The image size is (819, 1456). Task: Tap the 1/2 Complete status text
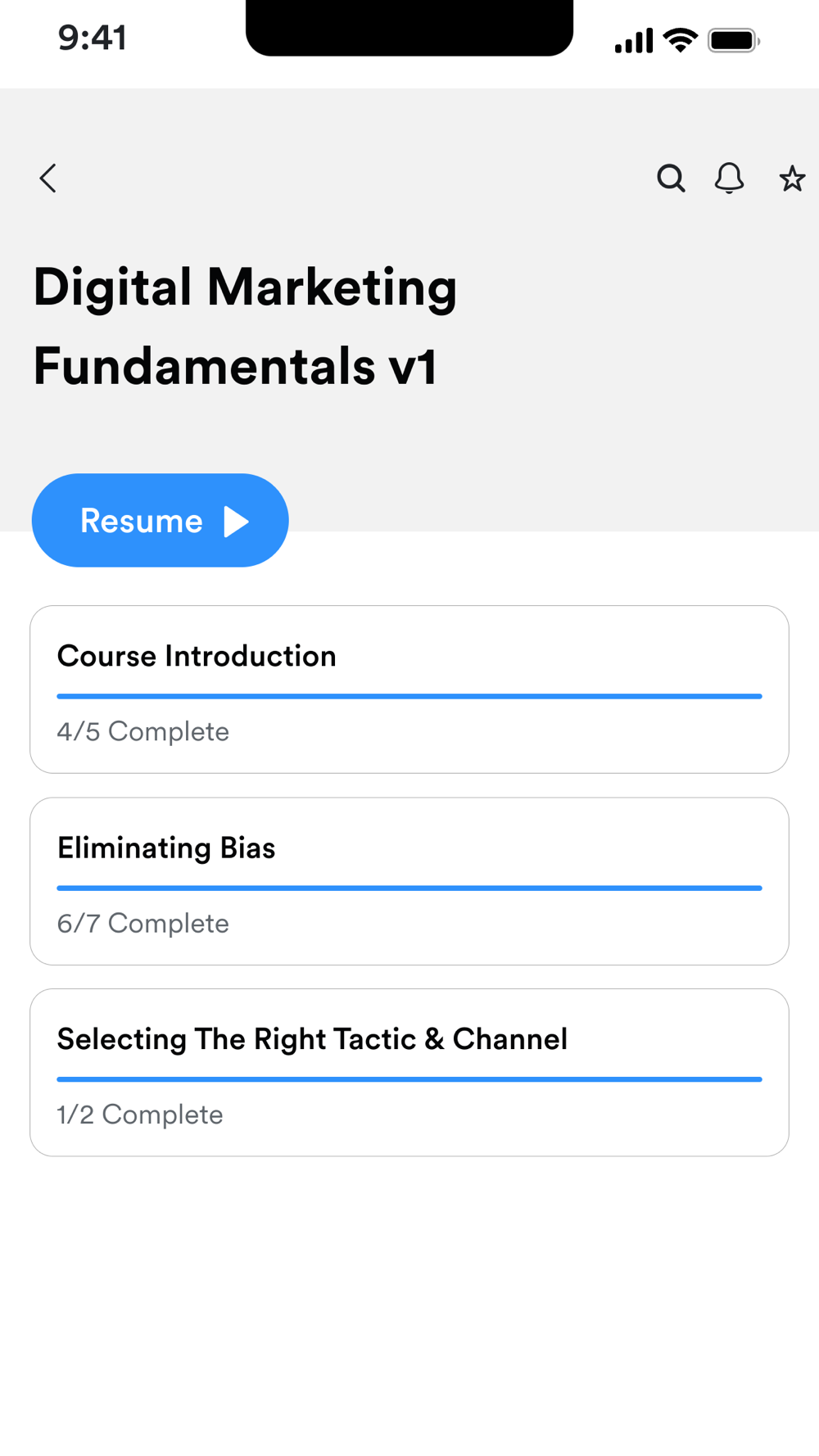[x=140, y=1115]
